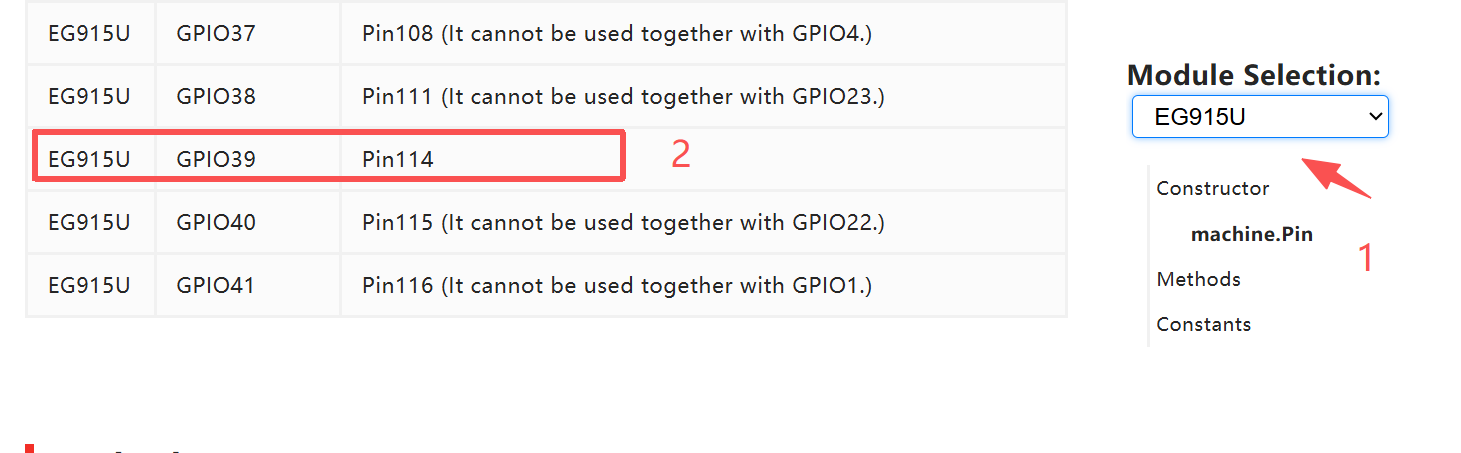Select the GPIO41 table cell

click(216, 286)
